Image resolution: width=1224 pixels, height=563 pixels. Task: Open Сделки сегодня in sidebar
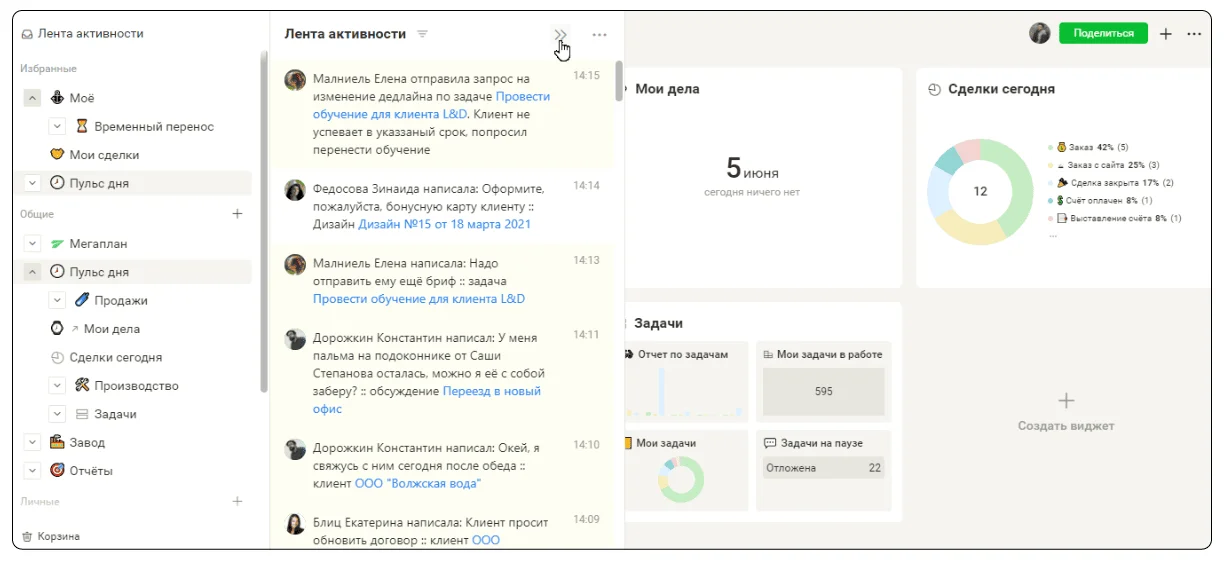[x=116, y=357]
